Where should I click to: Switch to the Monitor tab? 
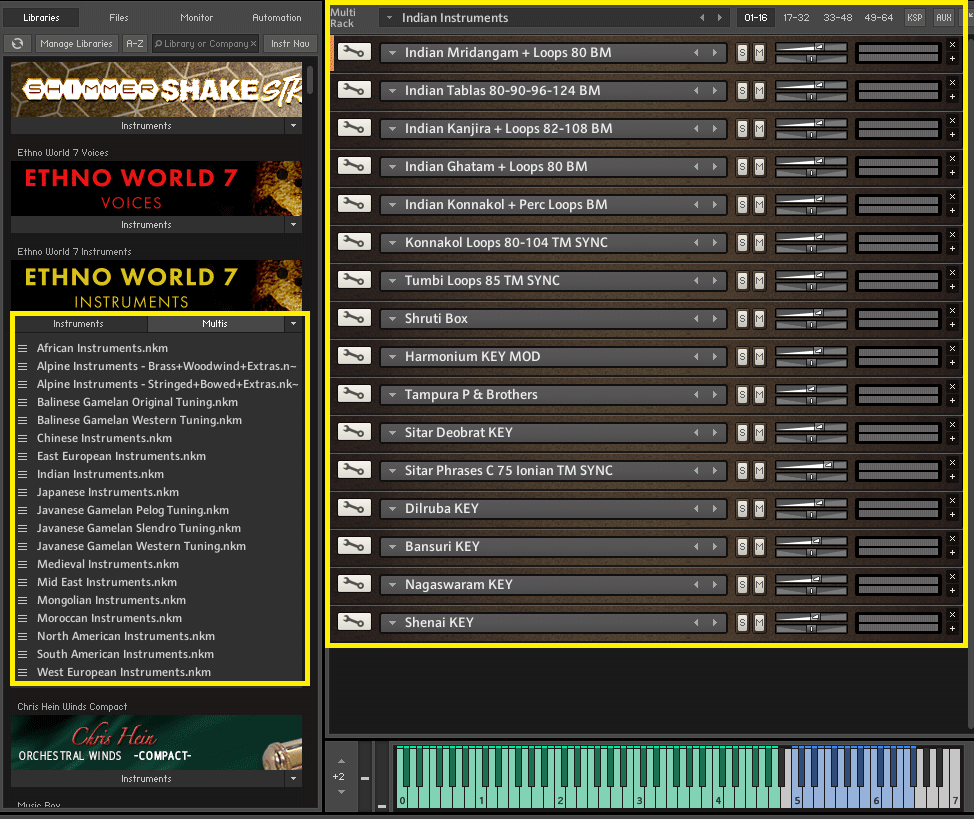tap(196, 17)
